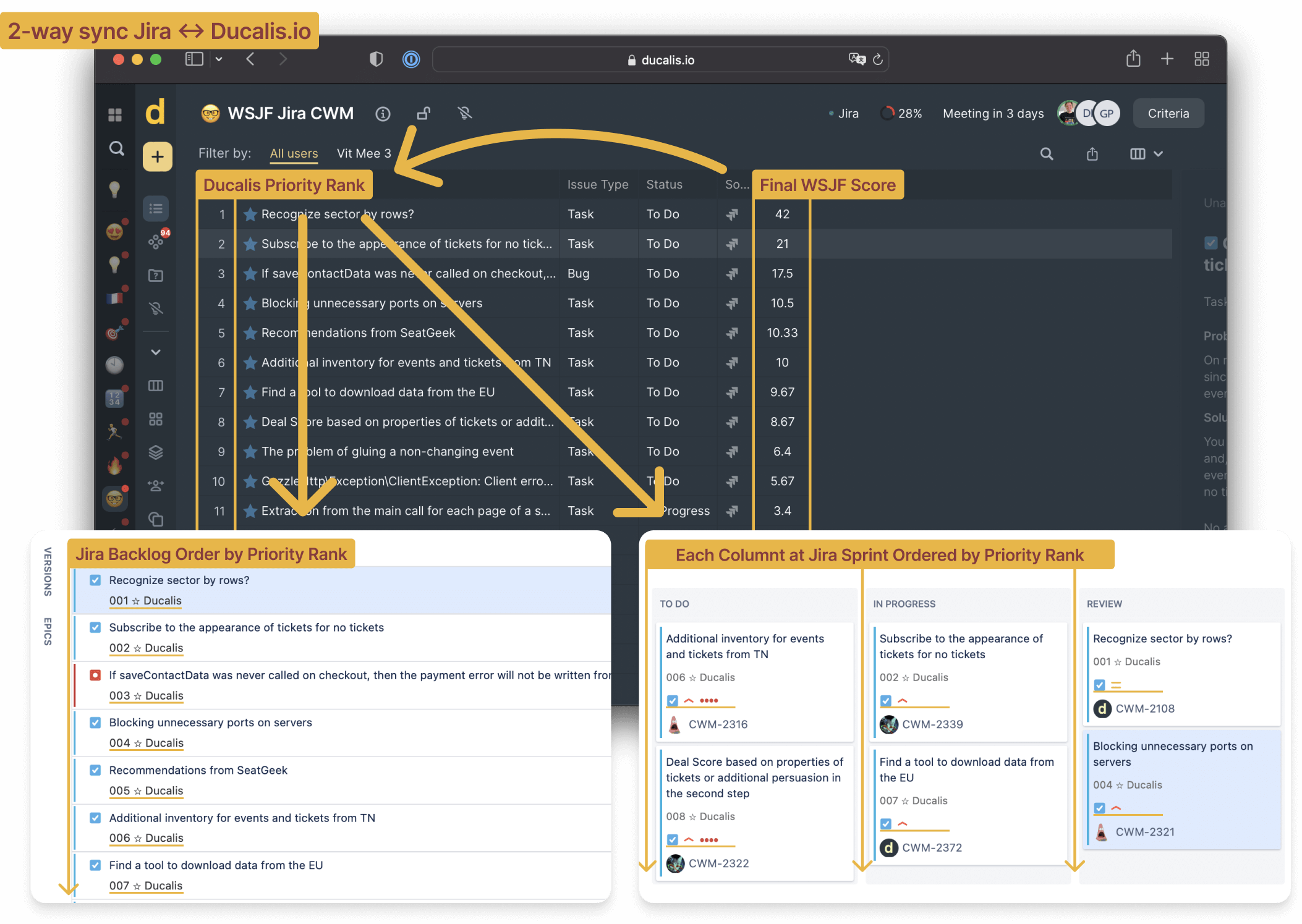
Task: Toggle checkbox on 'Blocking unnecessary ports on servers'
Action: coord(95,722)
